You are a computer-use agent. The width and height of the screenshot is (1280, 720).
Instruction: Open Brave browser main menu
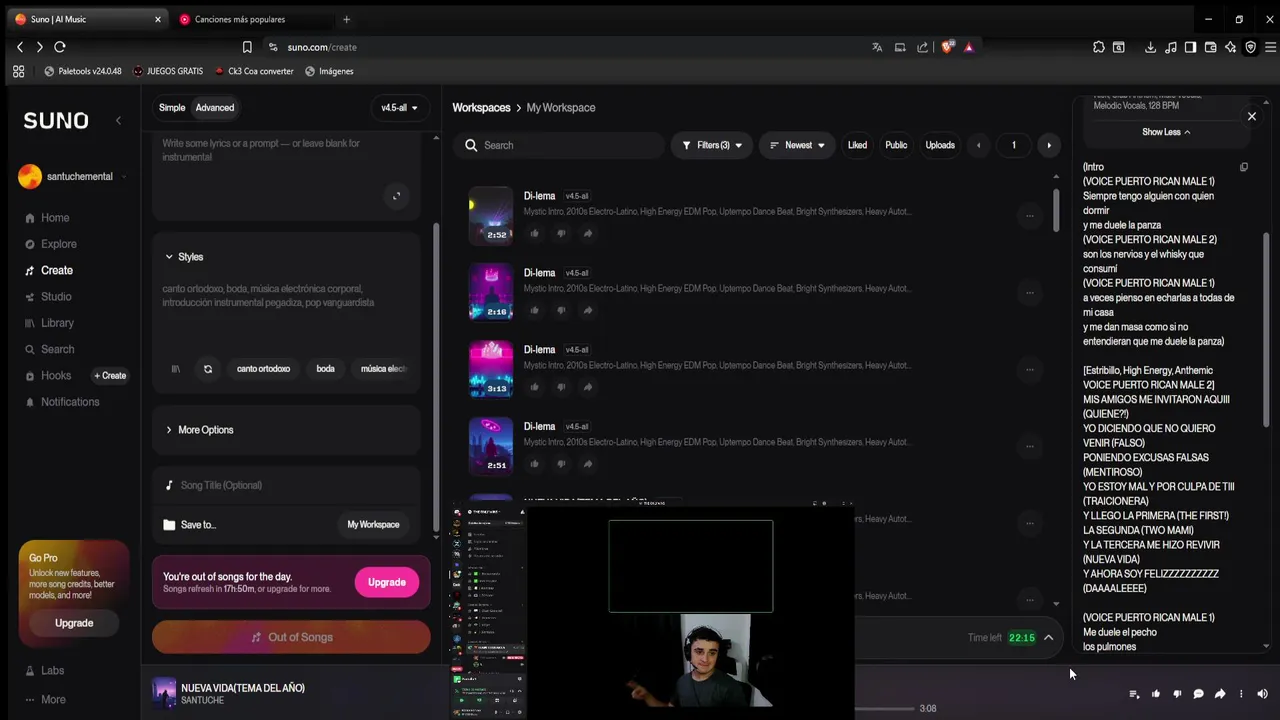[1271, 47]
